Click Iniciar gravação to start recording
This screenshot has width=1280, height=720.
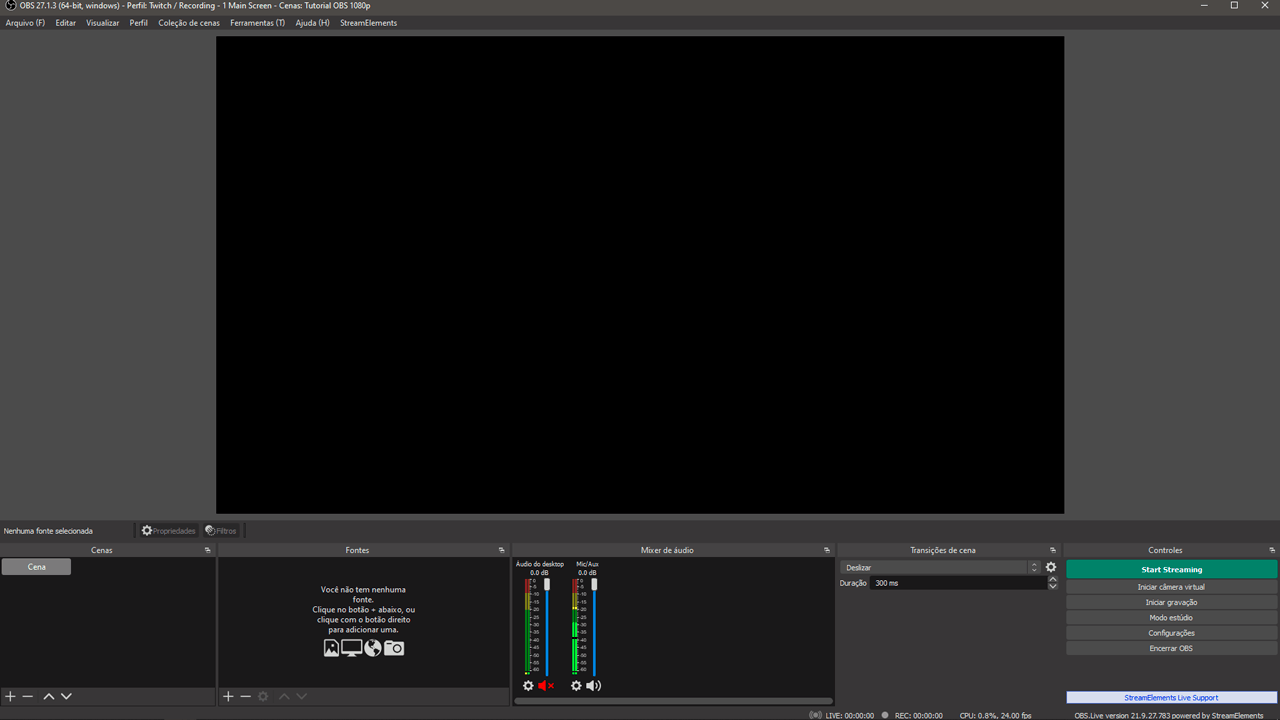point(1172,602)
